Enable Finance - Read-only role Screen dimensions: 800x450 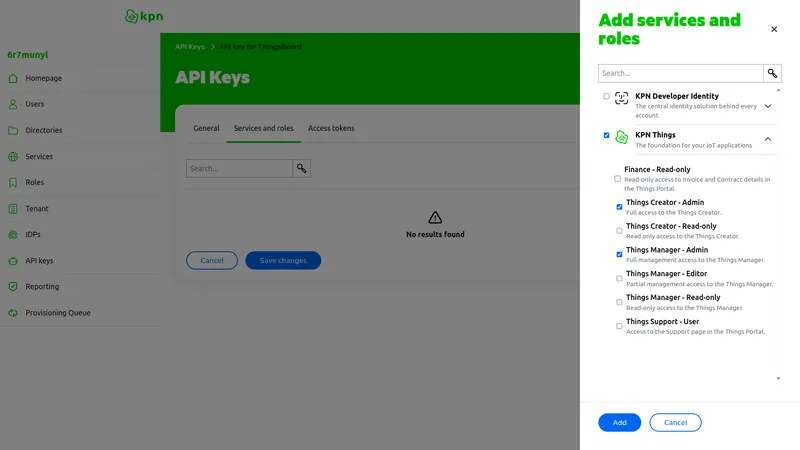coord(617,179)
